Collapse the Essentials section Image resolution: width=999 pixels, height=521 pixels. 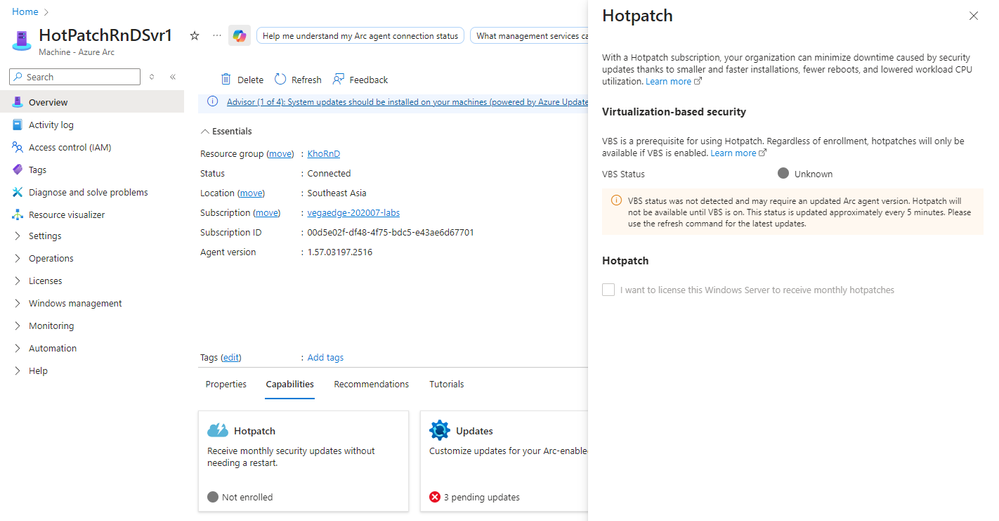(205, 132)
